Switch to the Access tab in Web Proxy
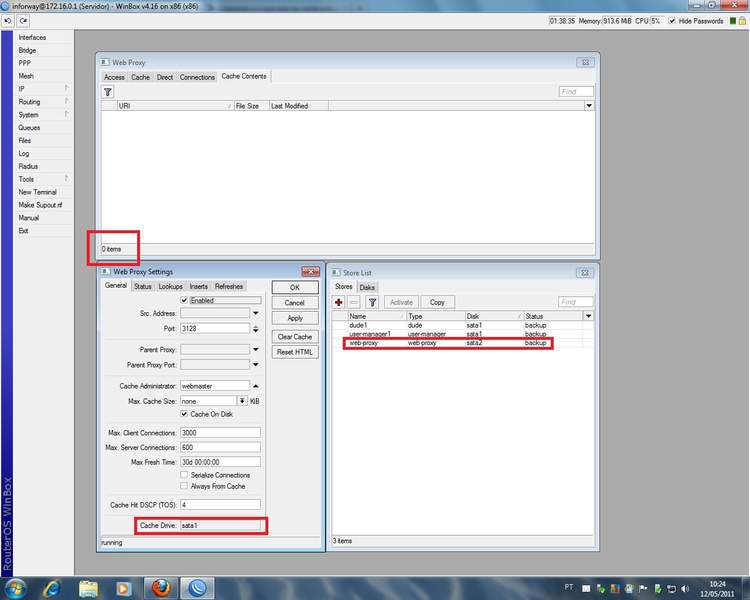 114,77
